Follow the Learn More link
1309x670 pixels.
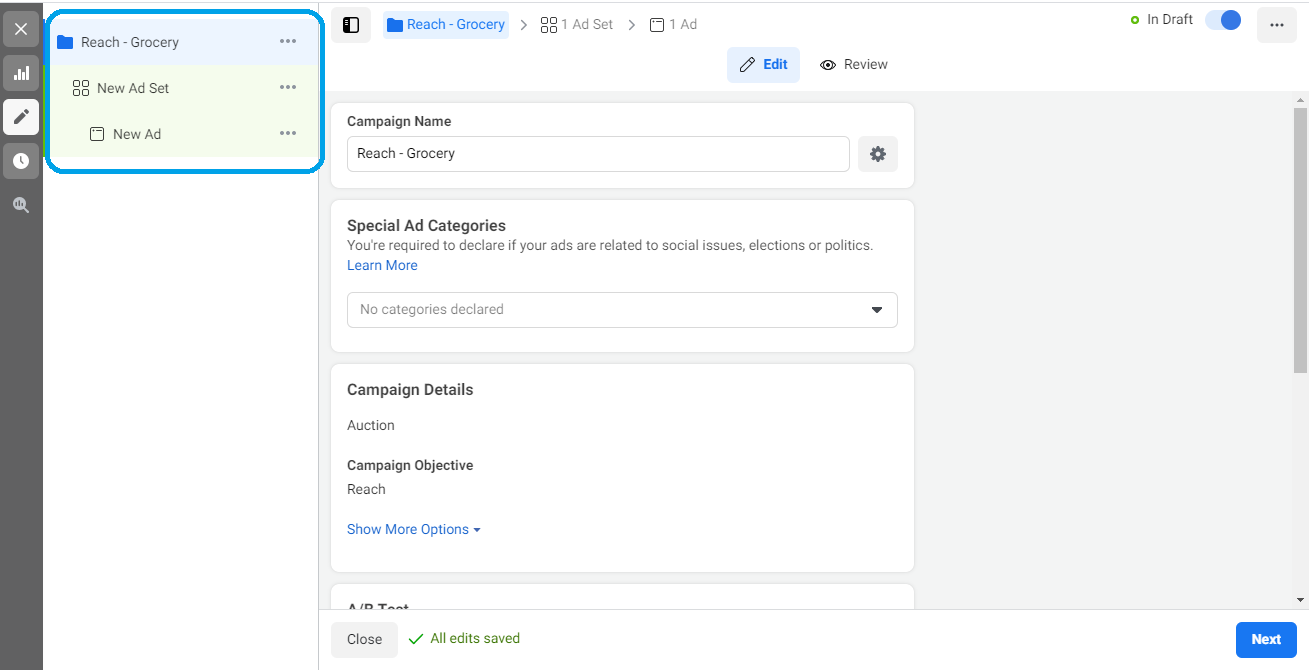pos(382,266)
